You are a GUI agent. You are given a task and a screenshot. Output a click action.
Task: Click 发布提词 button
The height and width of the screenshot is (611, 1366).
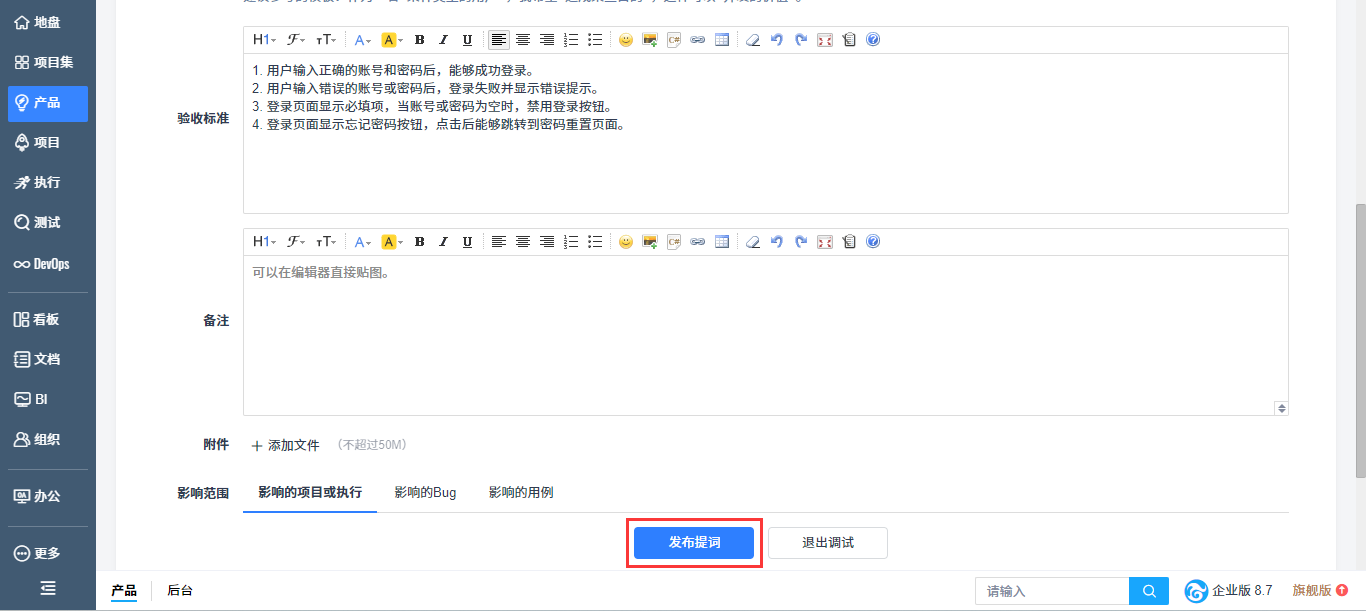point(694,543)
